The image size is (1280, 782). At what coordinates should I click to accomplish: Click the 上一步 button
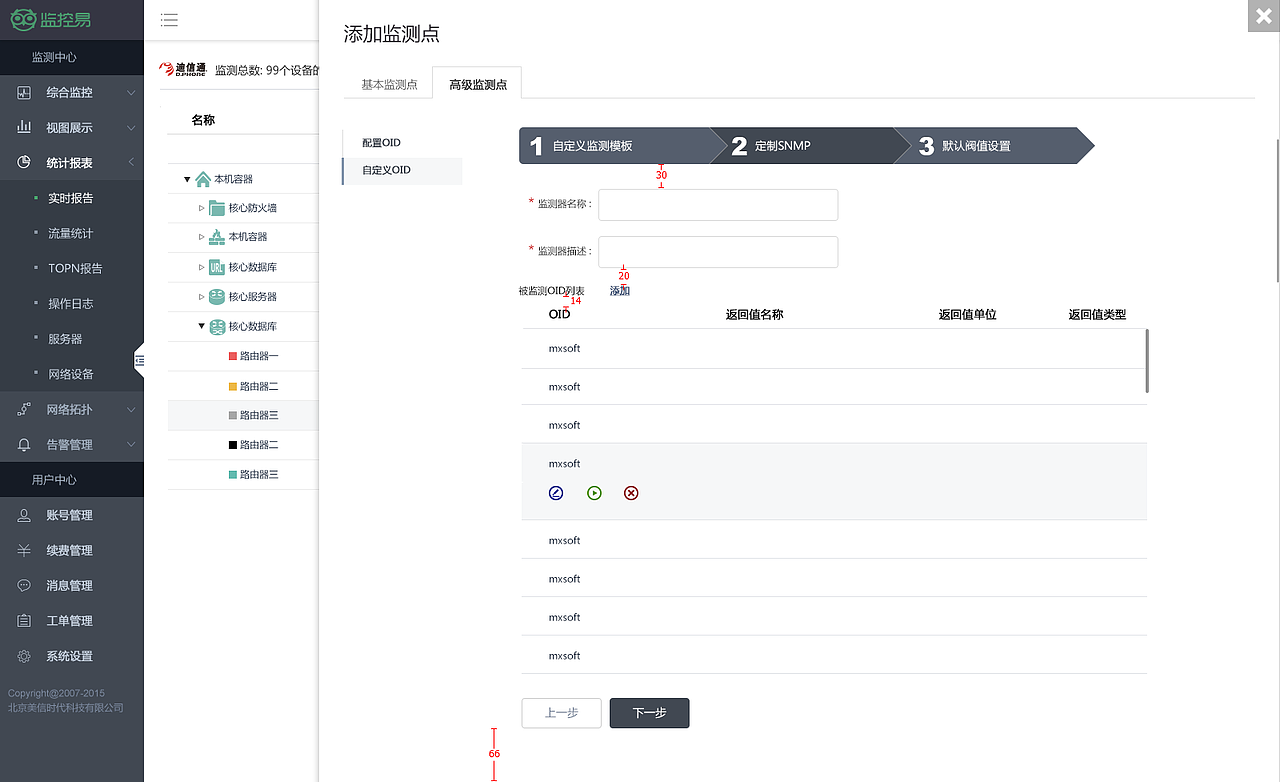pyautogui.click(x=561, y=713)
